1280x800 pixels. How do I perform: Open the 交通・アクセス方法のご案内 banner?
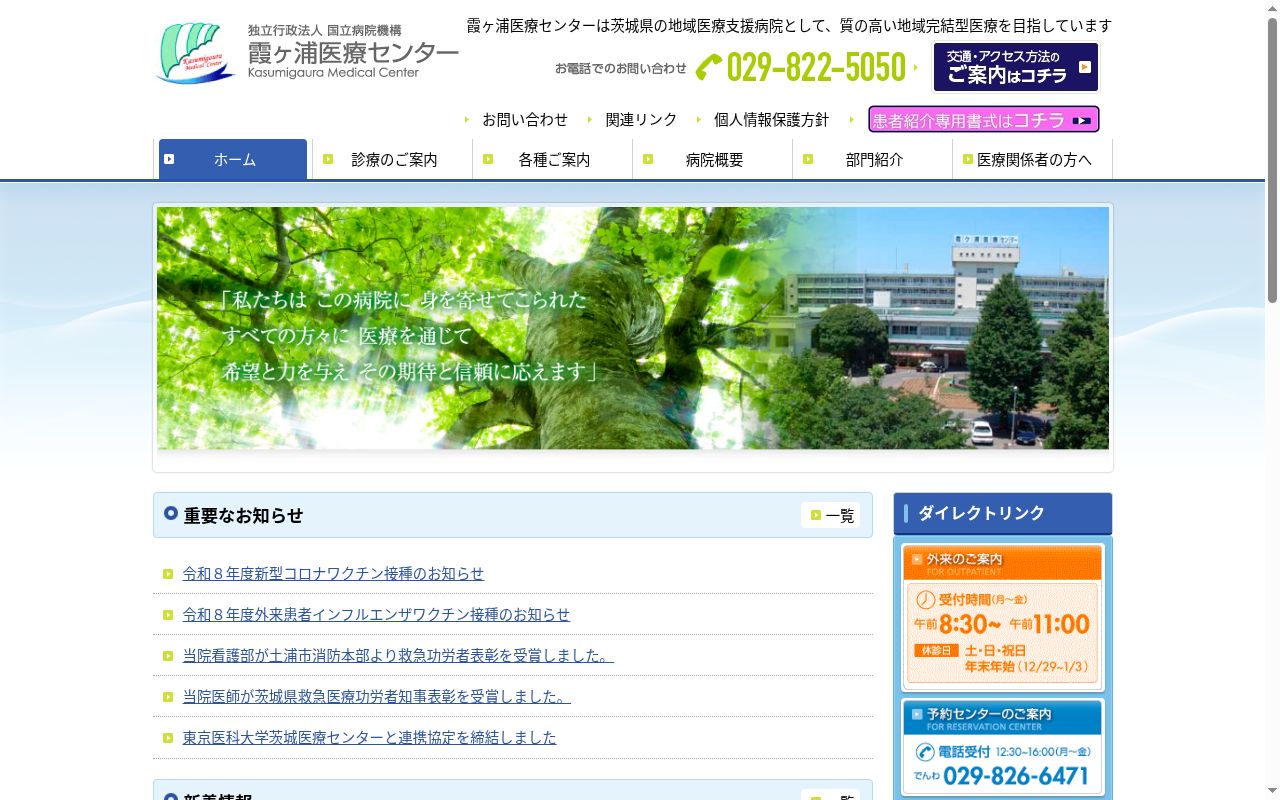(1016, 67)
